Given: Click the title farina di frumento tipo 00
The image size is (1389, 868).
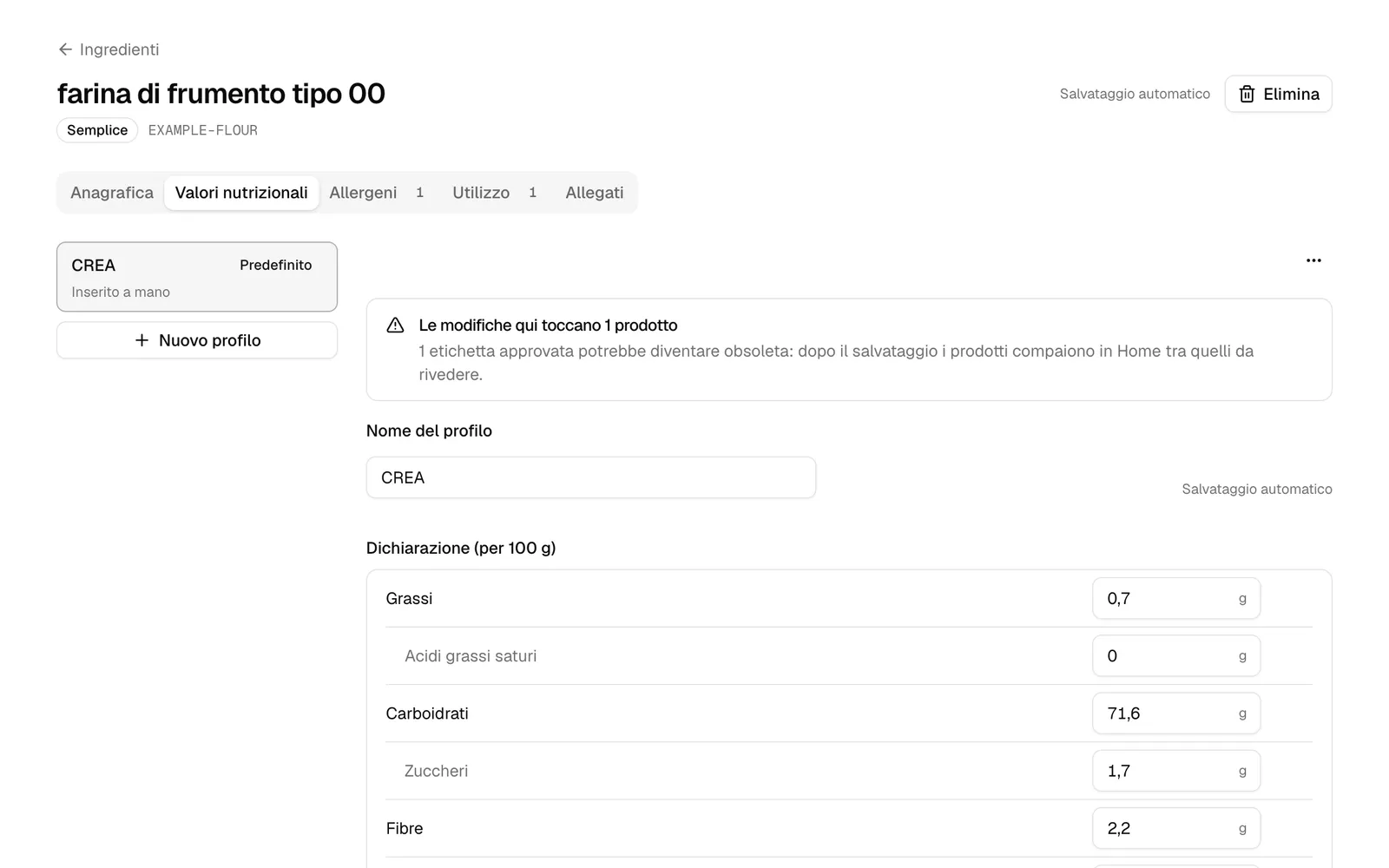Looking at the screenshot, I should (x=221, y=94).
